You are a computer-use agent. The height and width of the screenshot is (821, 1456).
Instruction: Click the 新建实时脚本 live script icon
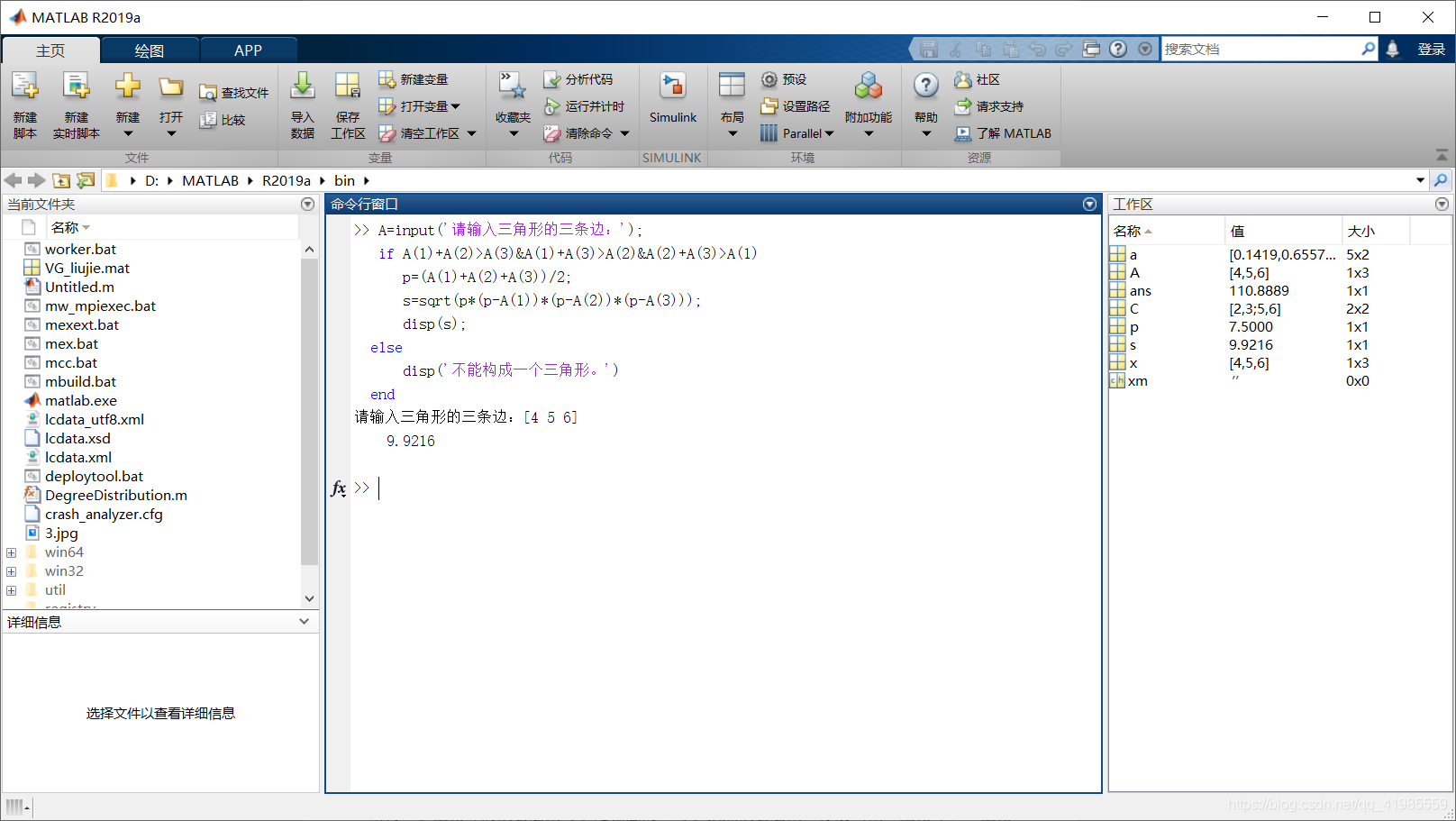pos(77,87)
